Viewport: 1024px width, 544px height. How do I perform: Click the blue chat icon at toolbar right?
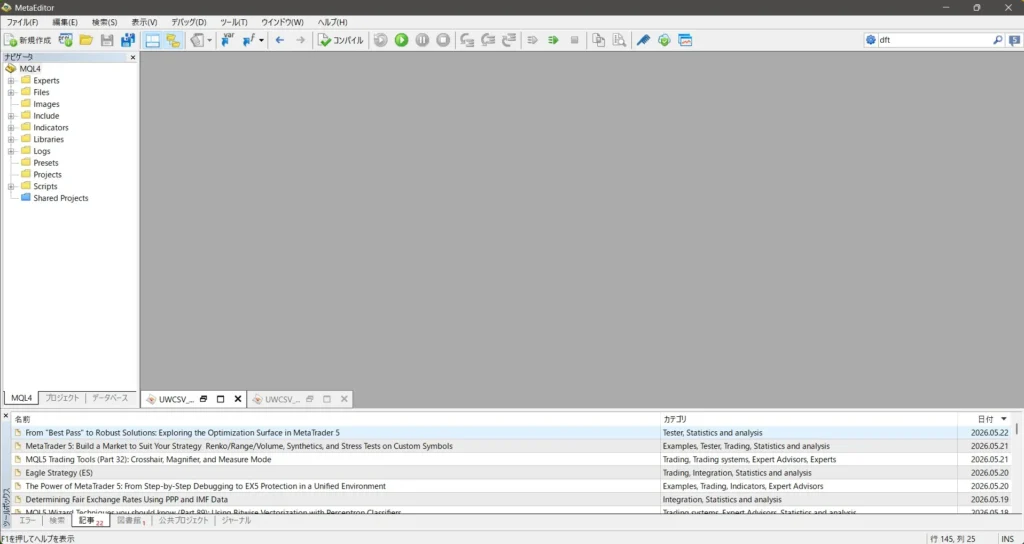(1014, 40)
